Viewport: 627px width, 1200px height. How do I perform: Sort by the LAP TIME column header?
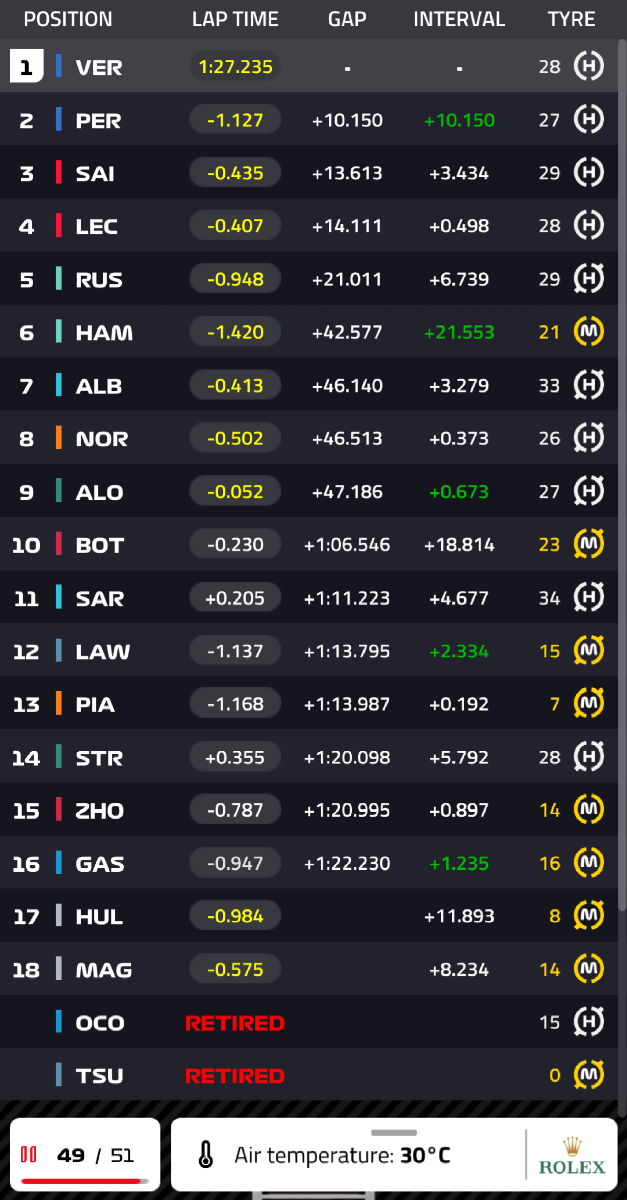pos(235,19)
